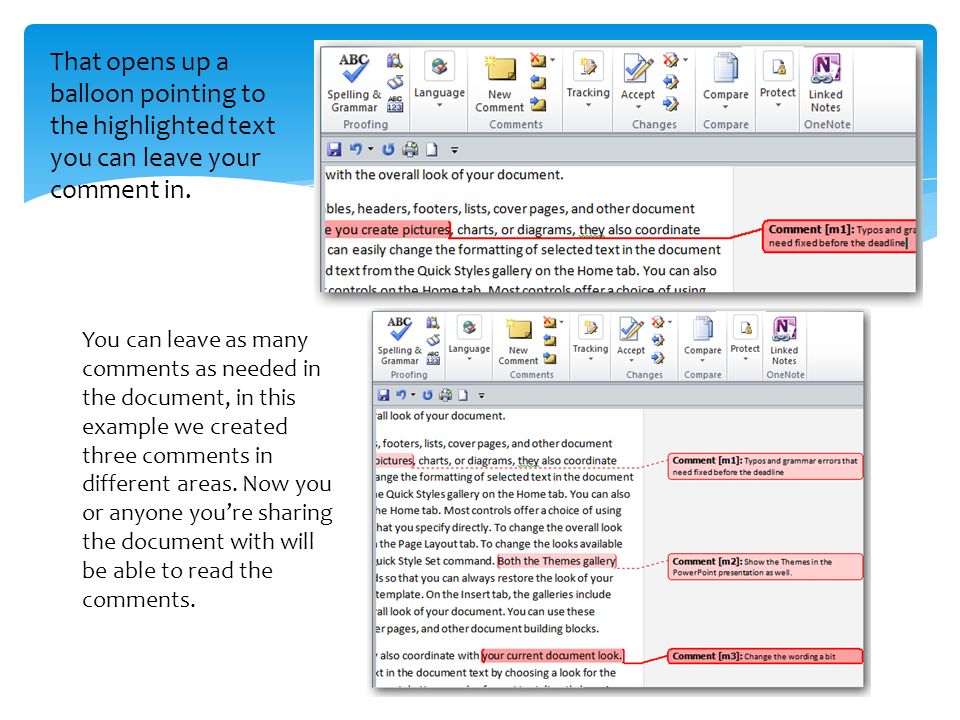The width and height of the screenshot is (960, 720).
Task: Open the Compare dropdown in the bottom ribbon
Action: [702, 360]
